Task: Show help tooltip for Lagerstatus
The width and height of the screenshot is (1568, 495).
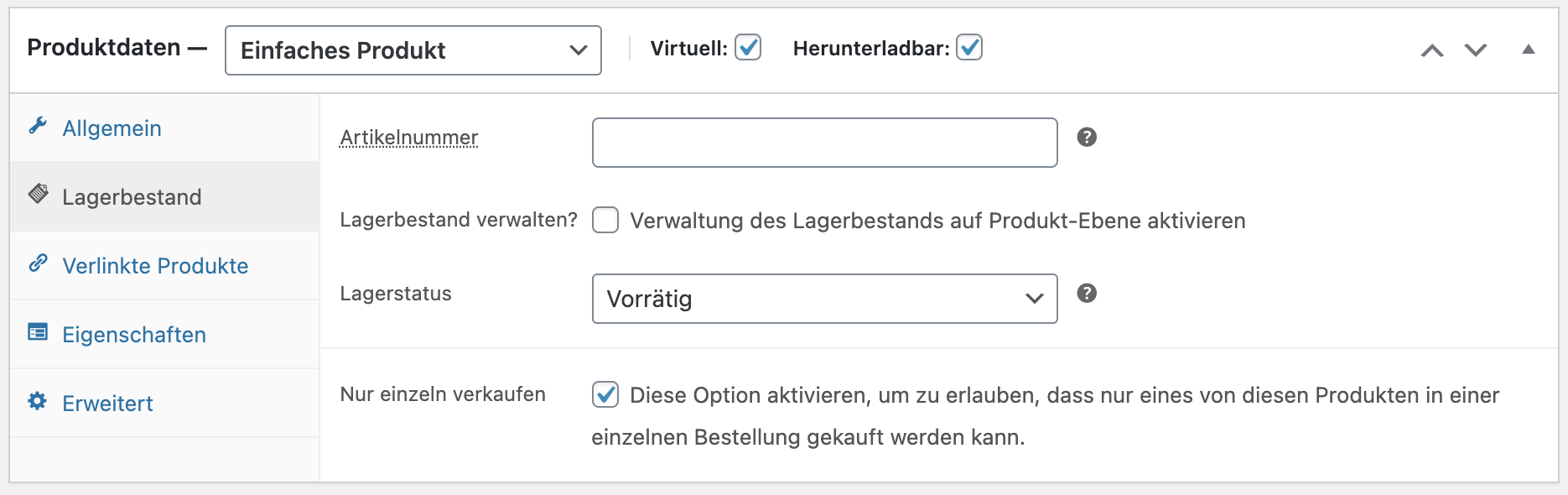Action: tap(1087, 294)
